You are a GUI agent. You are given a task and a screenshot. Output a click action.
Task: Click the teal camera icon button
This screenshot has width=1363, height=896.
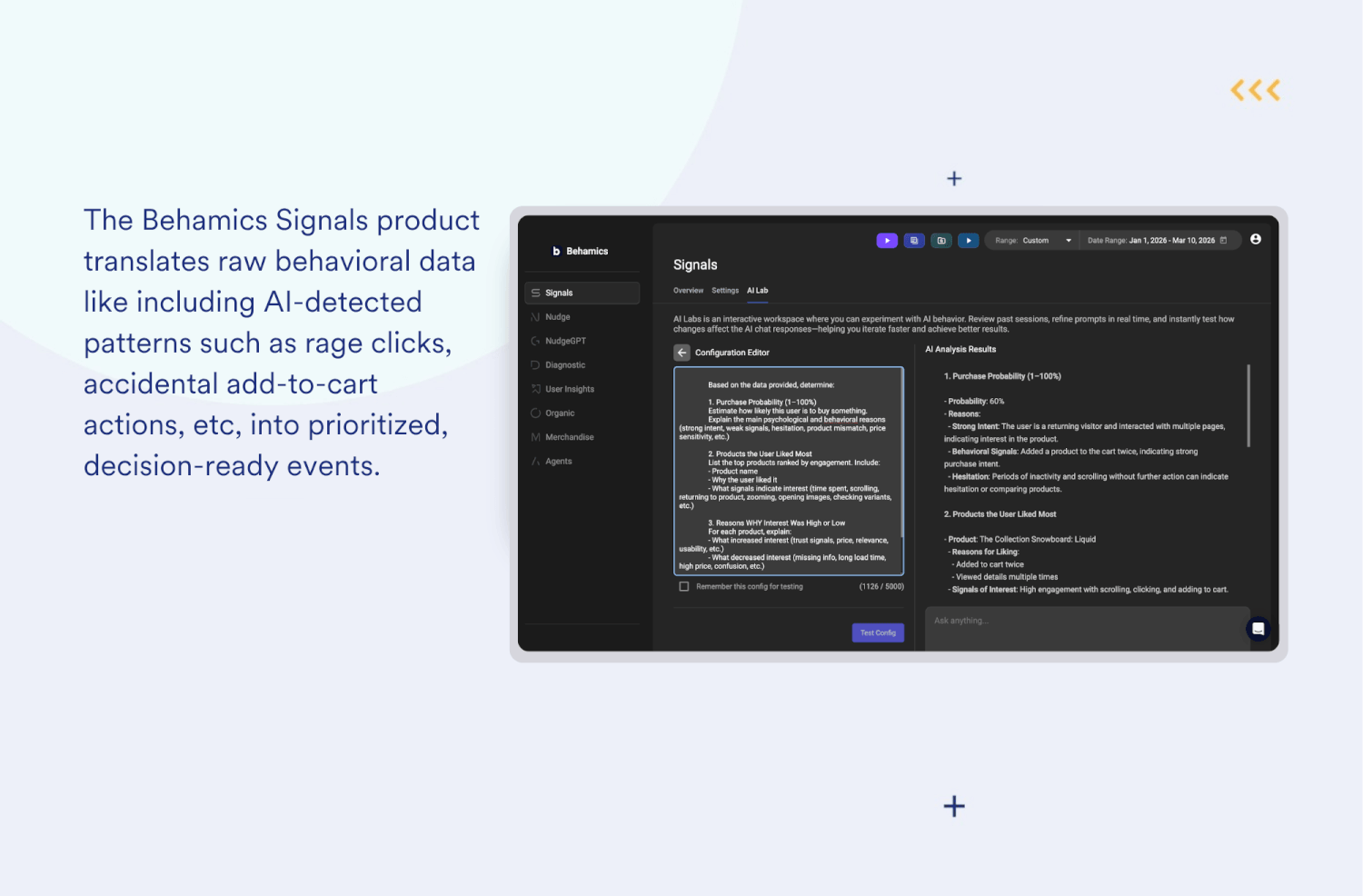(941, 241)
